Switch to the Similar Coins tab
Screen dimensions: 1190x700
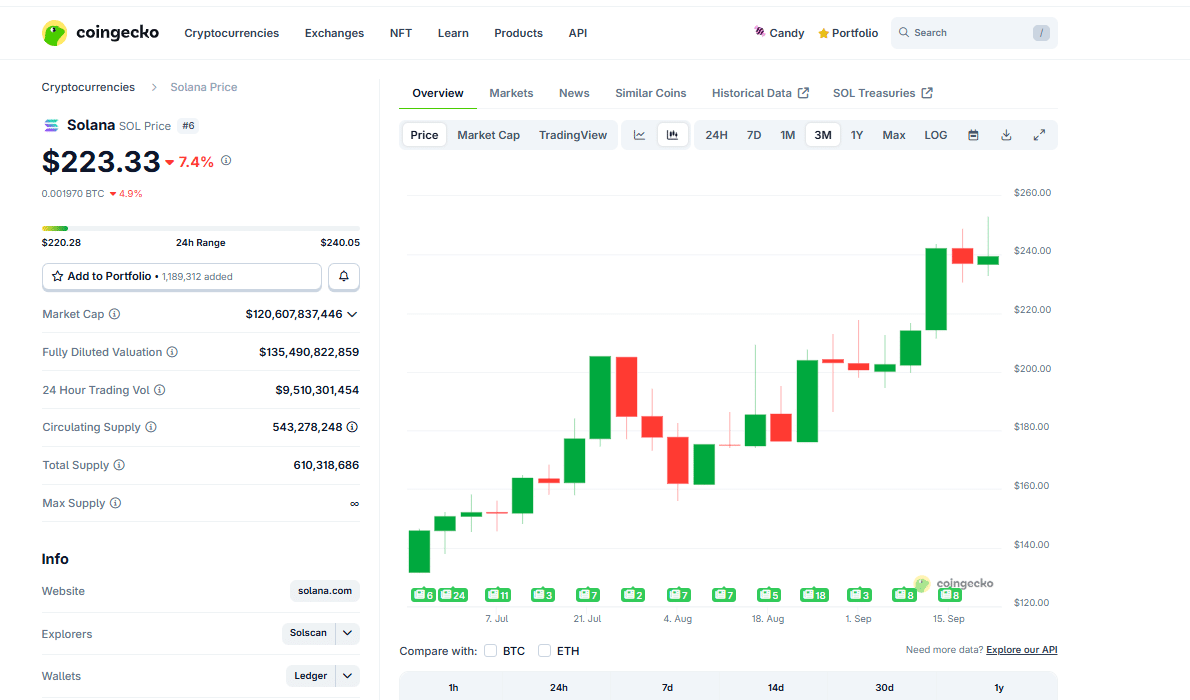(x=650, y=93)
